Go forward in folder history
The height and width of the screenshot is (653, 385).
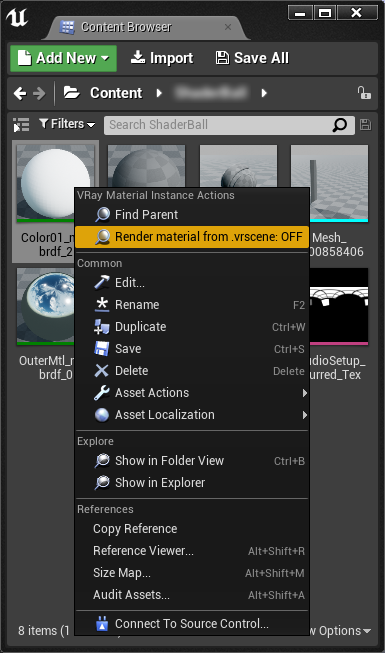pos(39,93)
